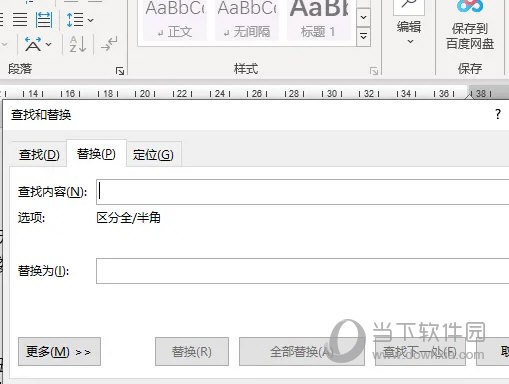Open the paragraph settings dialog launcher

tap(120, 71)
